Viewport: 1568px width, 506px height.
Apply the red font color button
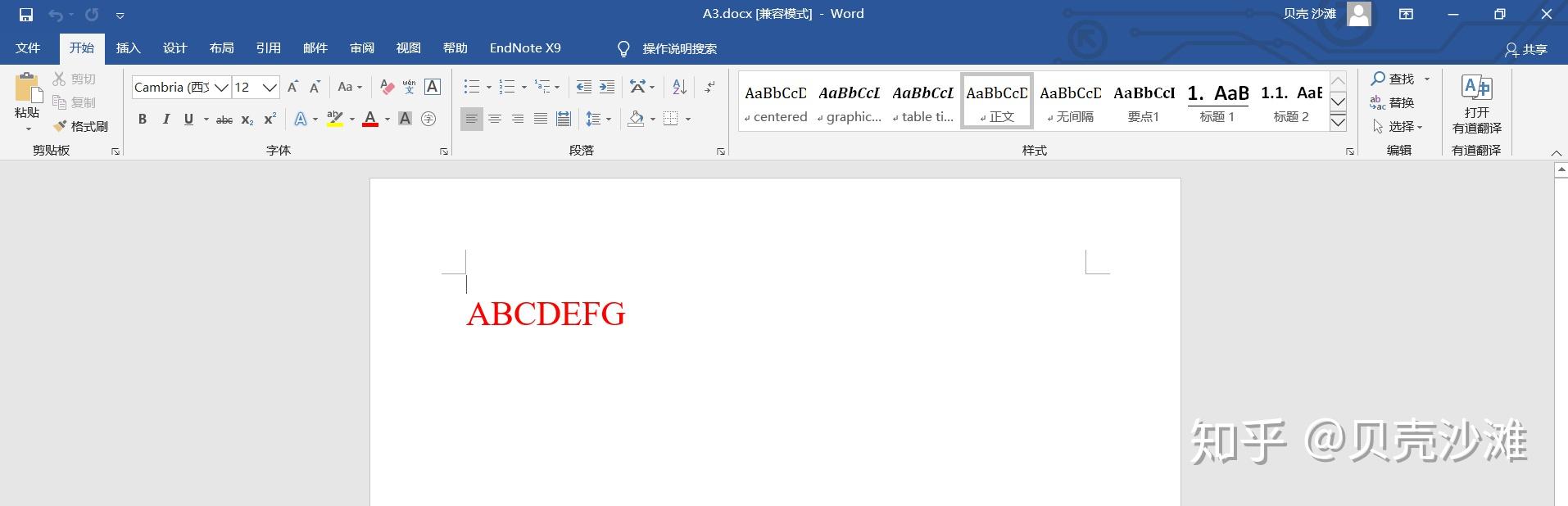[370, 119]
